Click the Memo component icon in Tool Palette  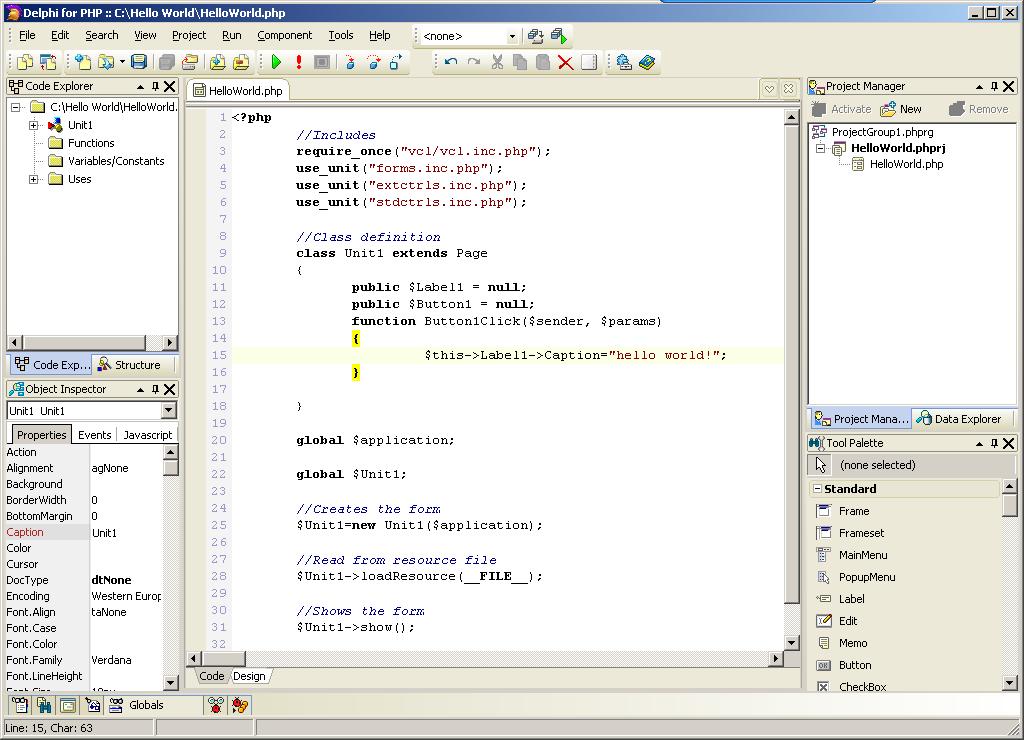tap(824, 643)
